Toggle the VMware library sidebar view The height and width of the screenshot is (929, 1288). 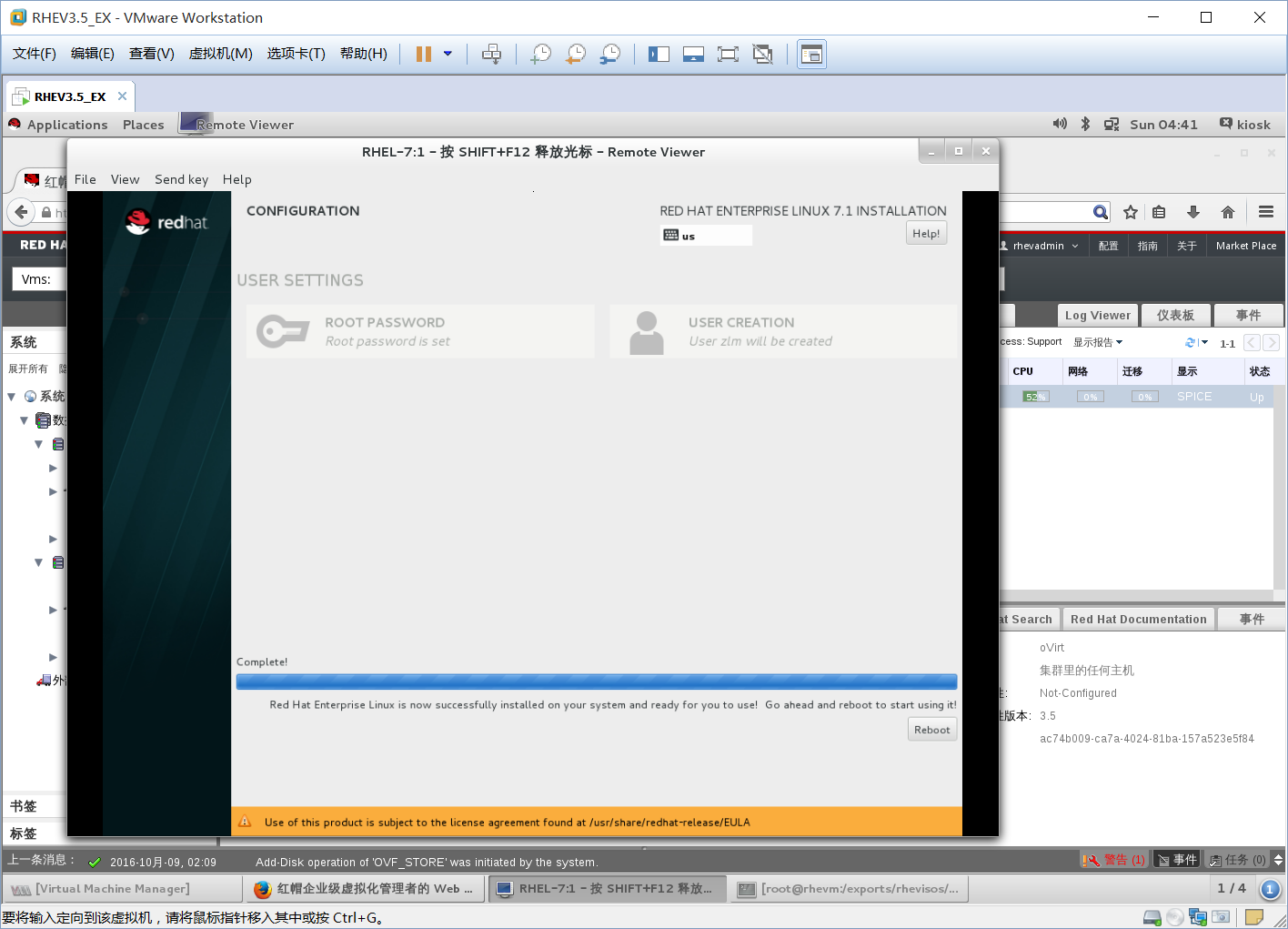pos(659,54)
